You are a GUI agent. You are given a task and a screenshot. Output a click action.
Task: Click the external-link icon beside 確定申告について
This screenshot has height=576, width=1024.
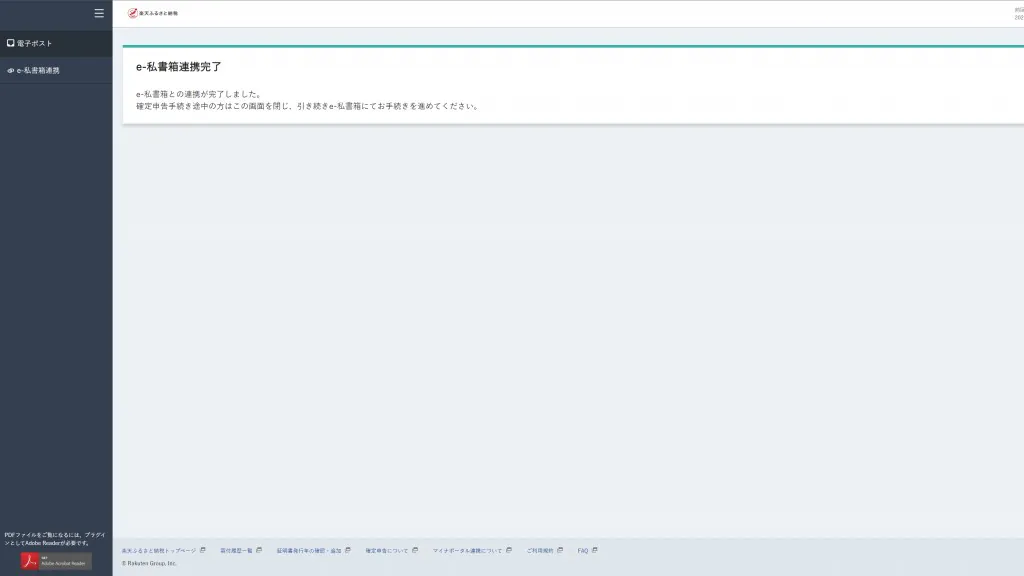tap(414, 550)
